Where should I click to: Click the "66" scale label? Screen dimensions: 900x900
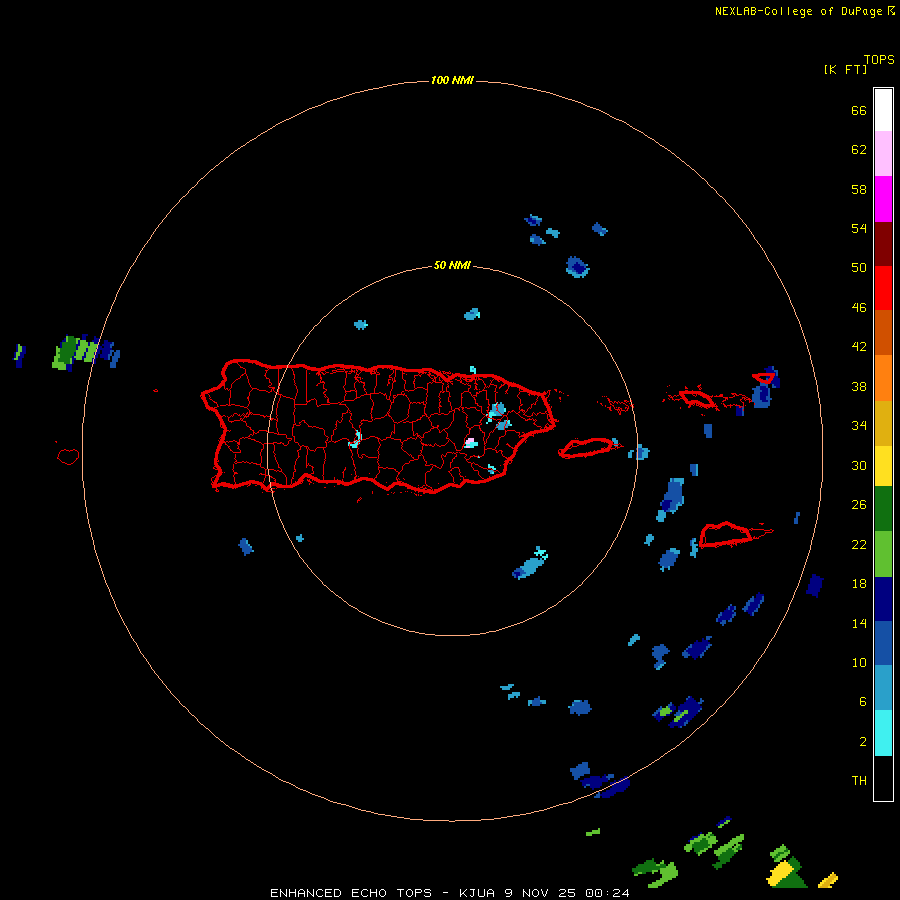tap(859, 110)
